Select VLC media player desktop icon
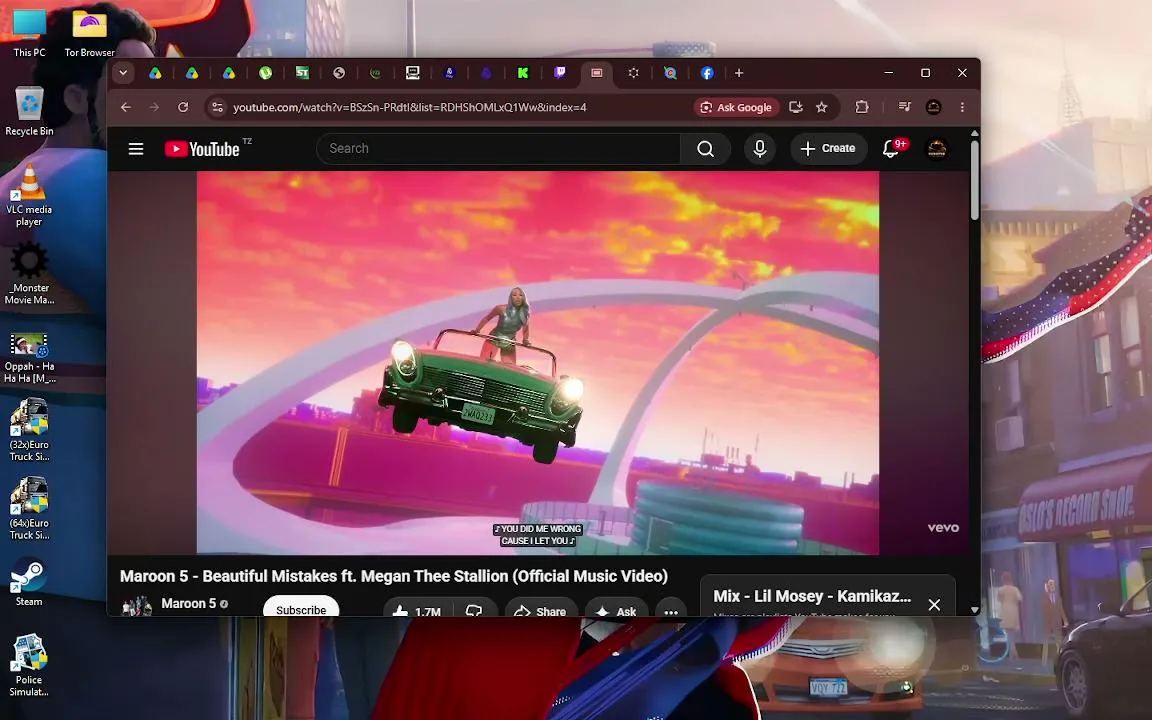 coord(29,195)
